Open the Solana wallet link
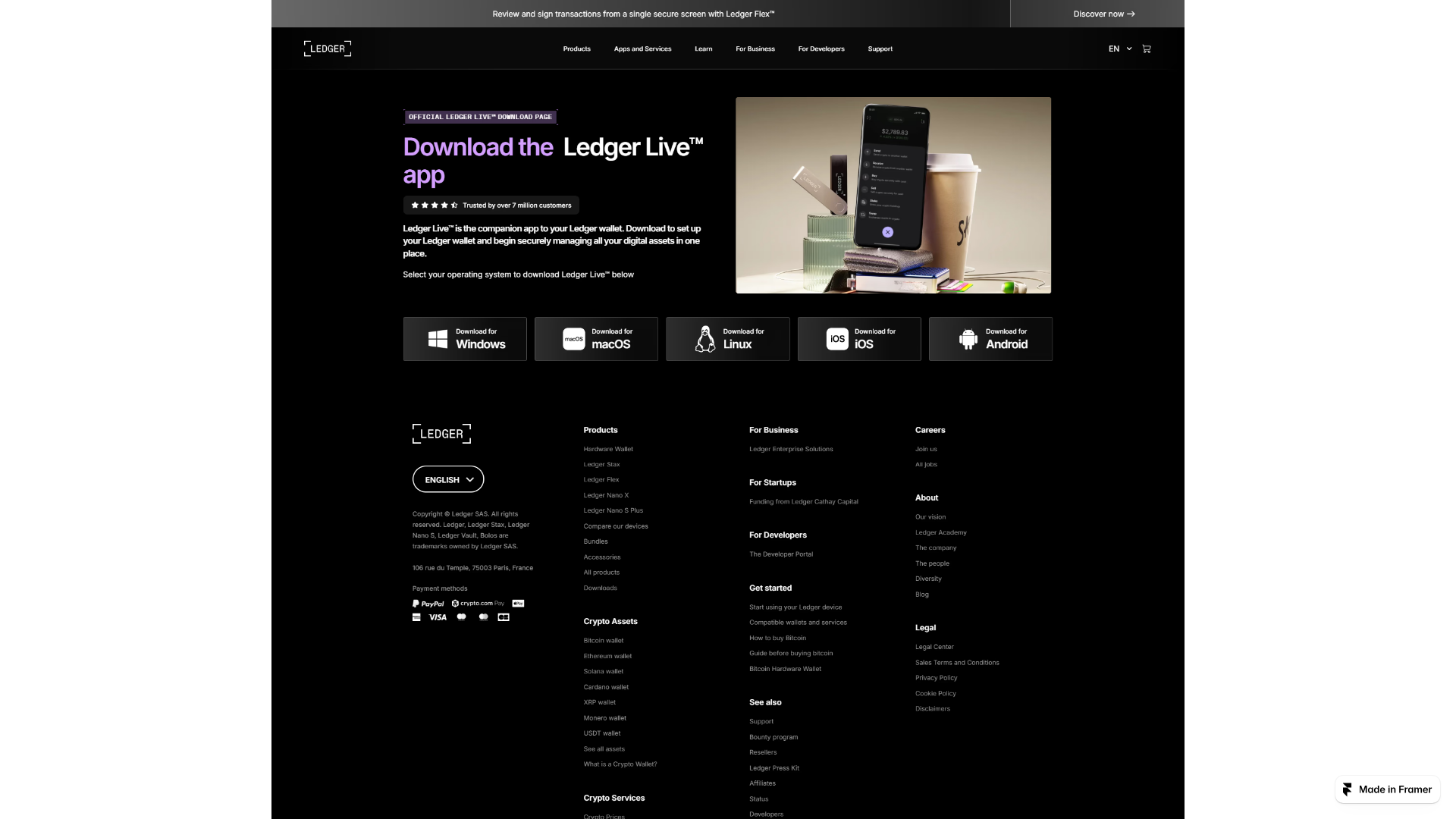The width and height of the screenshot is (1456, 819). 604,671
